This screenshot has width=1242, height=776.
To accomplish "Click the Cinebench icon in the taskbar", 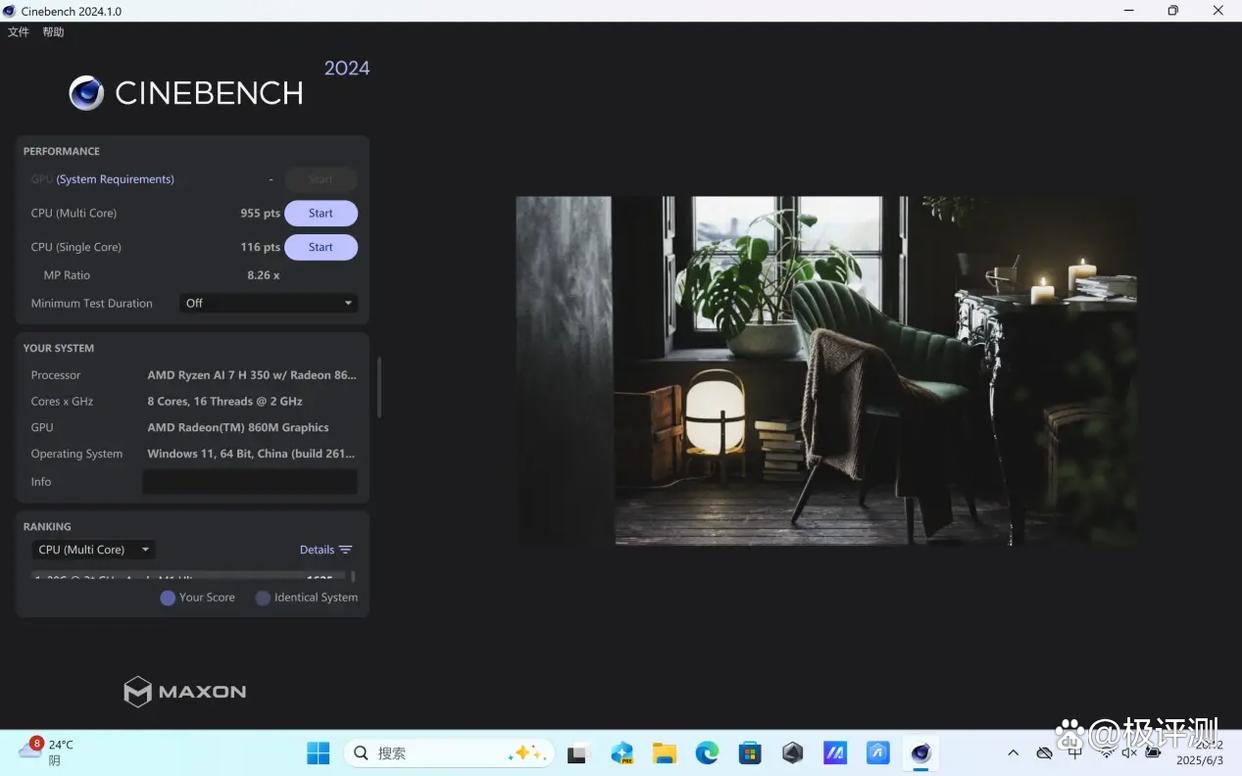I will pos(921,753).
